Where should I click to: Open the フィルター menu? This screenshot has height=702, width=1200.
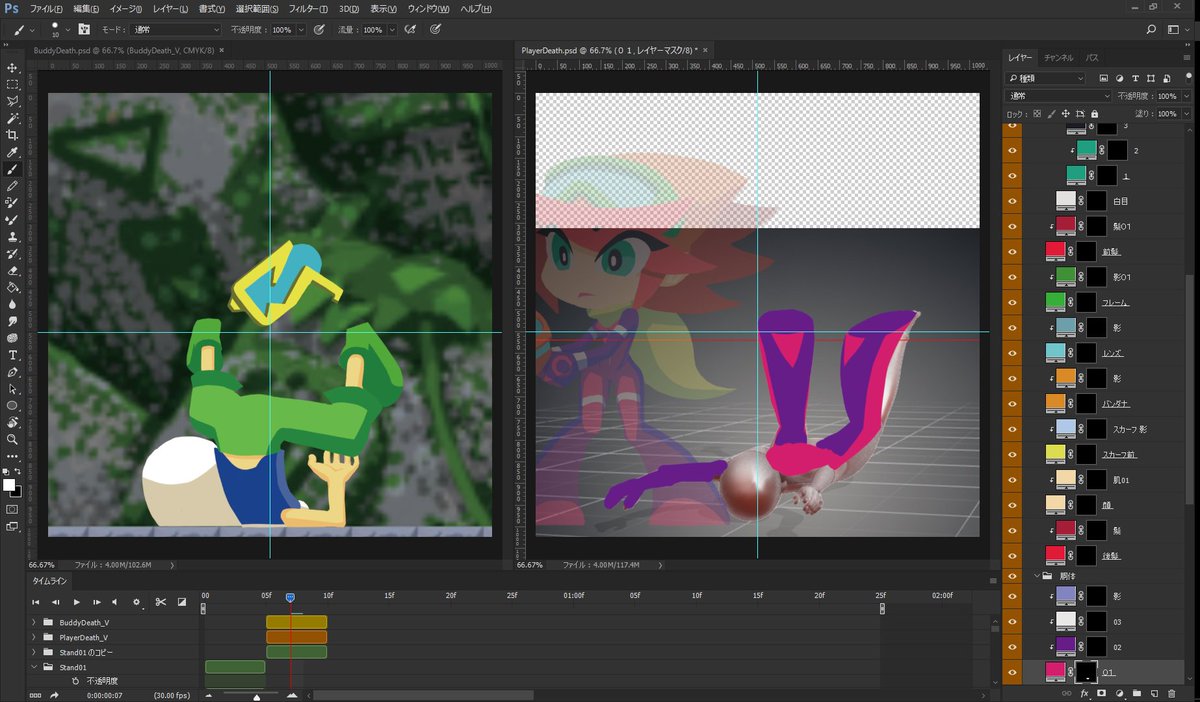click(308, 8)
